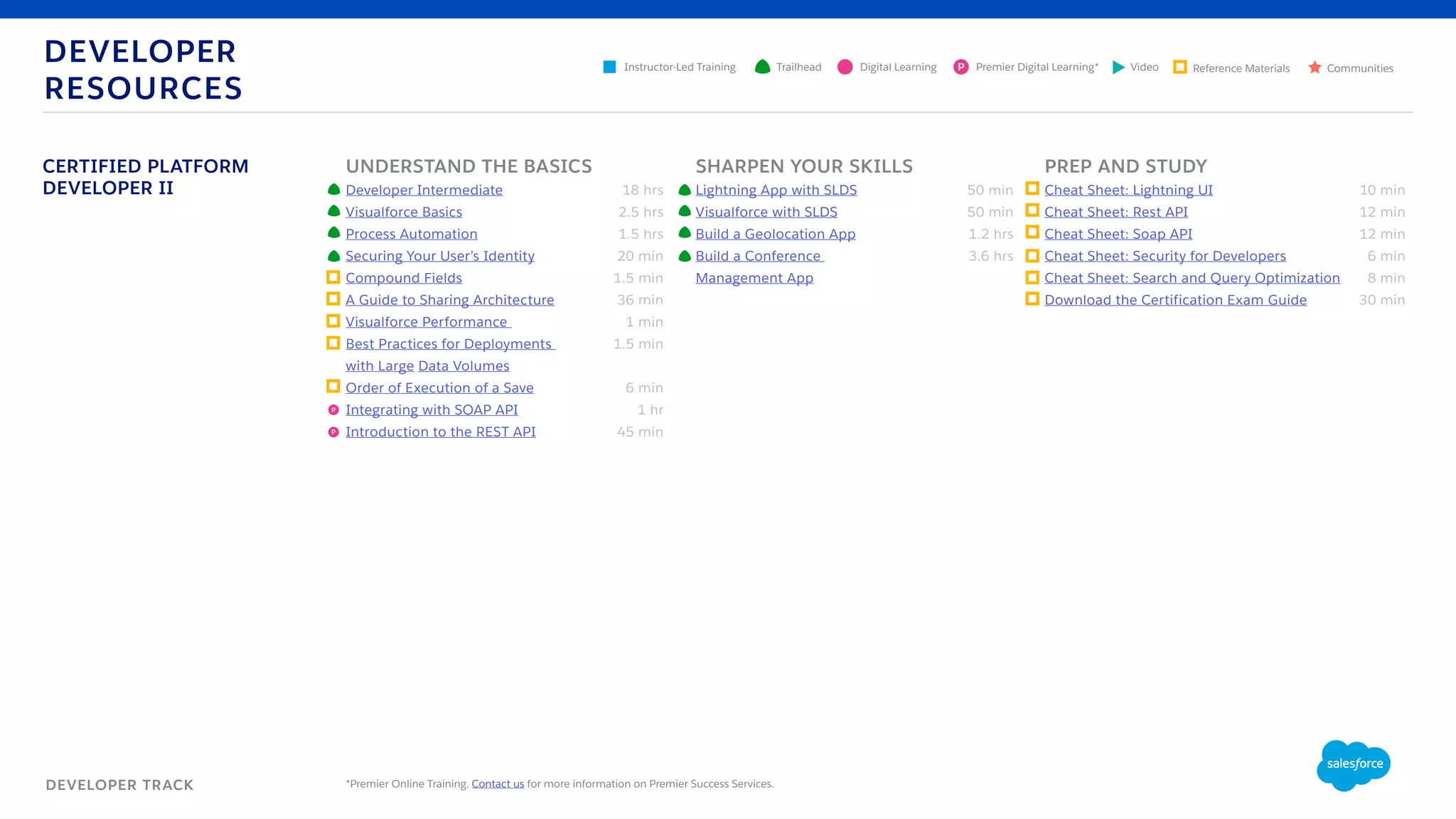Open Order of Execution of a Save
The width and height of the screenshot is (1456, 819).
439,387
